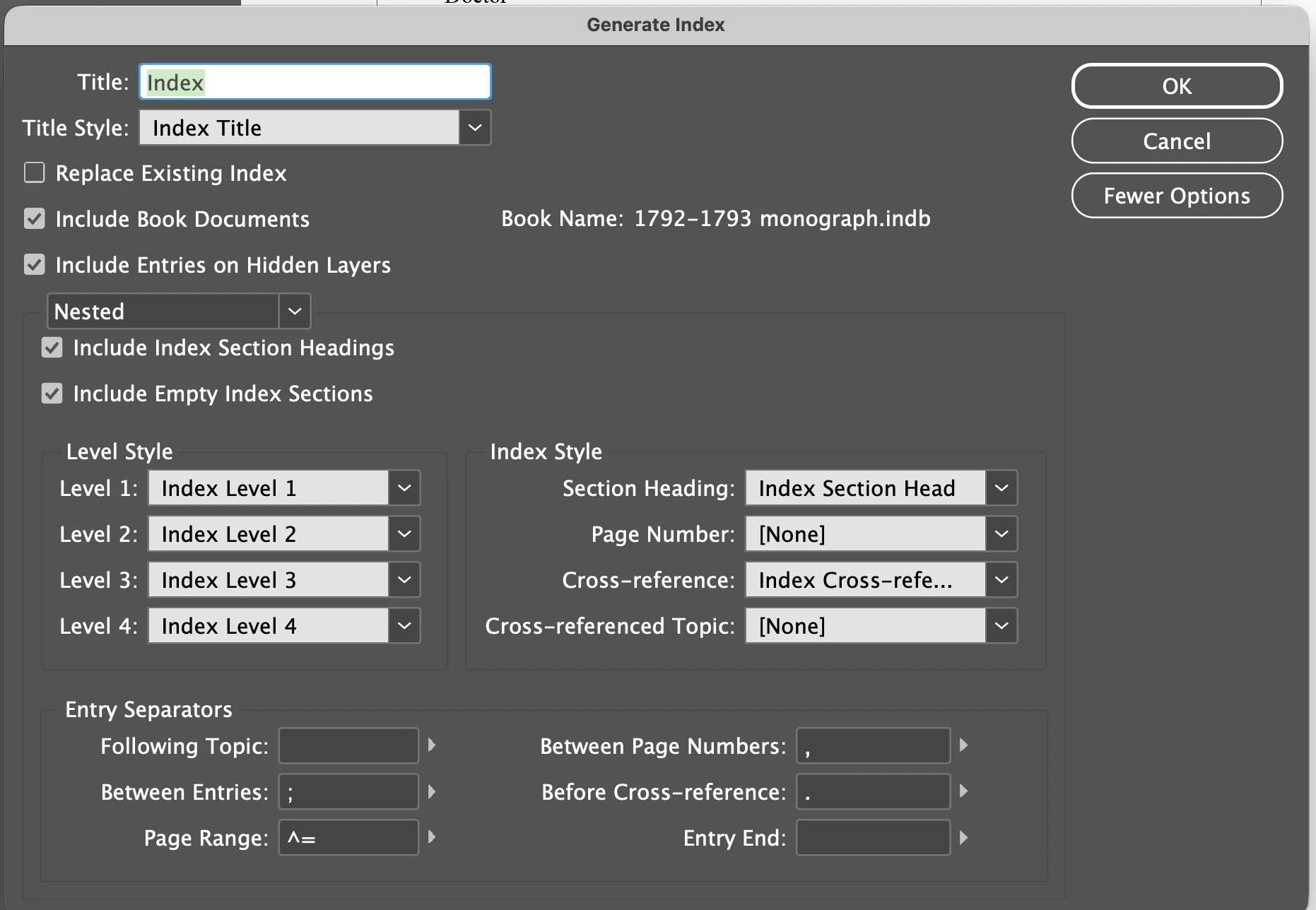
Task: Open Level 3 style dropdown
Action: pyautogui.click(x=284, y=580)
